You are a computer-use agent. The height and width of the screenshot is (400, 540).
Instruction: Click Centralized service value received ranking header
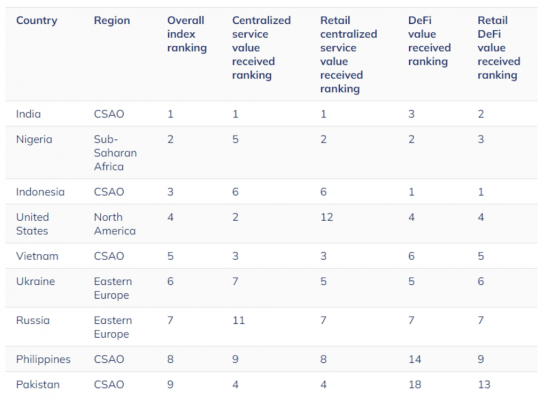tap(261, 48)
